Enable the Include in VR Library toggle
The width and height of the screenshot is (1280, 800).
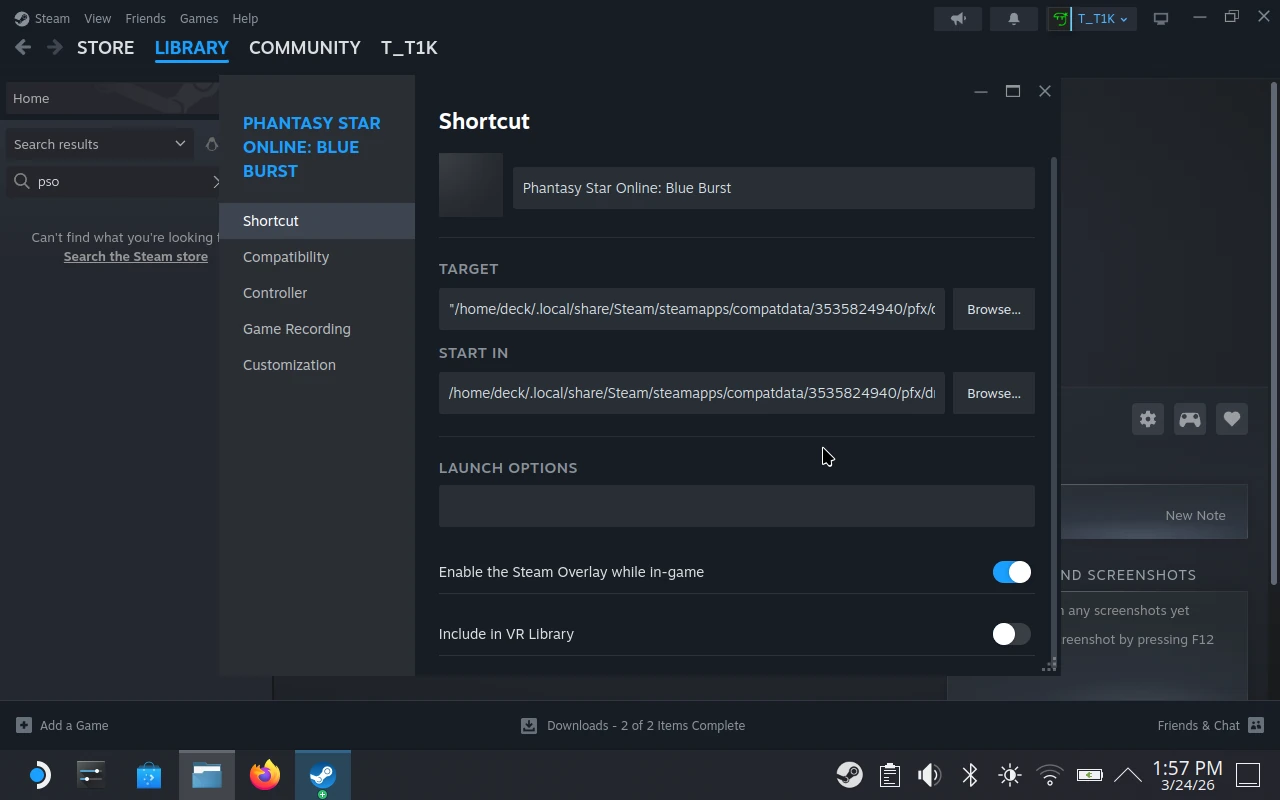(x=1010, y=633)
